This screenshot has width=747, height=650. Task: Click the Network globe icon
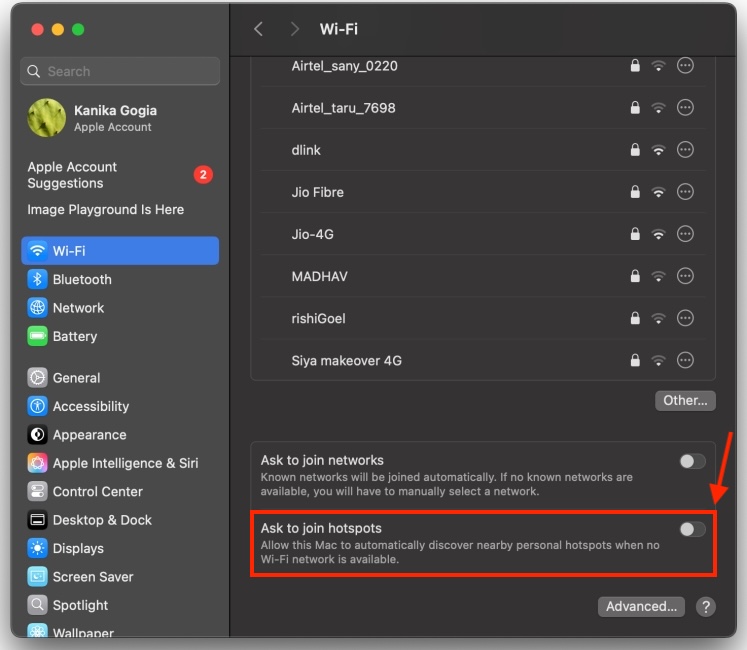37,308
